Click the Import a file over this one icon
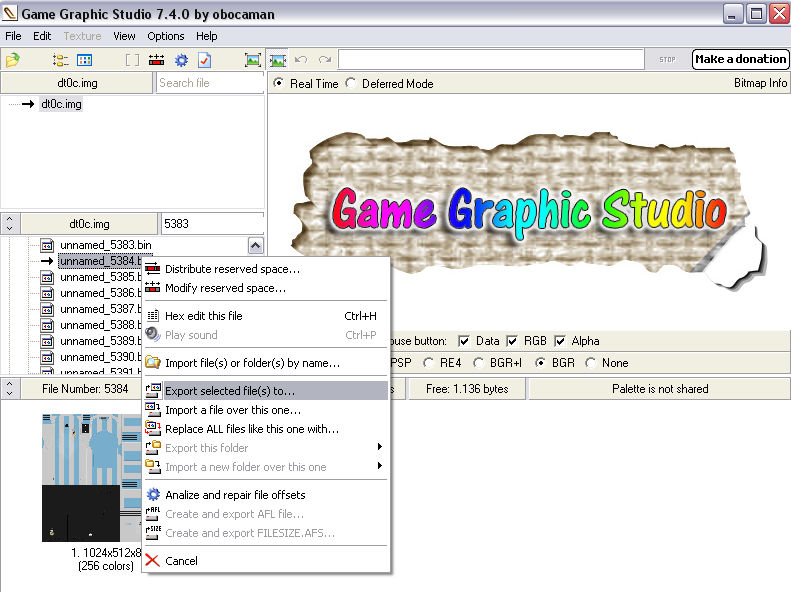The width and height of the screenshot is (791, 593). pos(153,409)
